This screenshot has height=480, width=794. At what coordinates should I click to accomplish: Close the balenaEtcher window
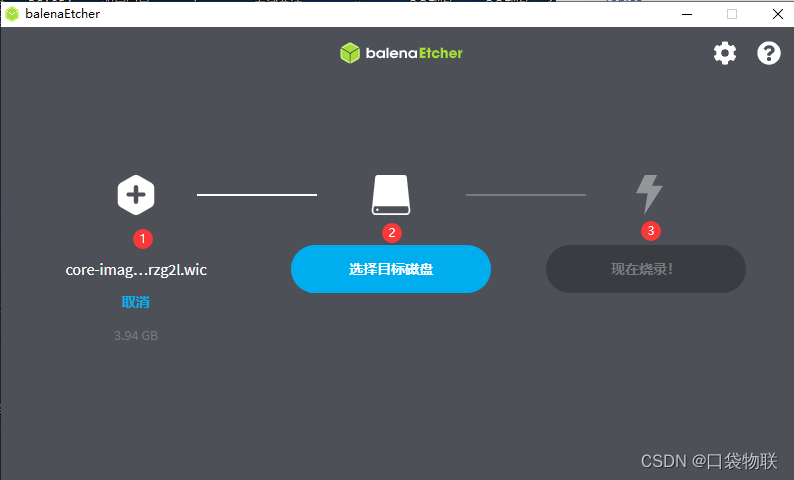pyautogui.click(x=778, y=14)
